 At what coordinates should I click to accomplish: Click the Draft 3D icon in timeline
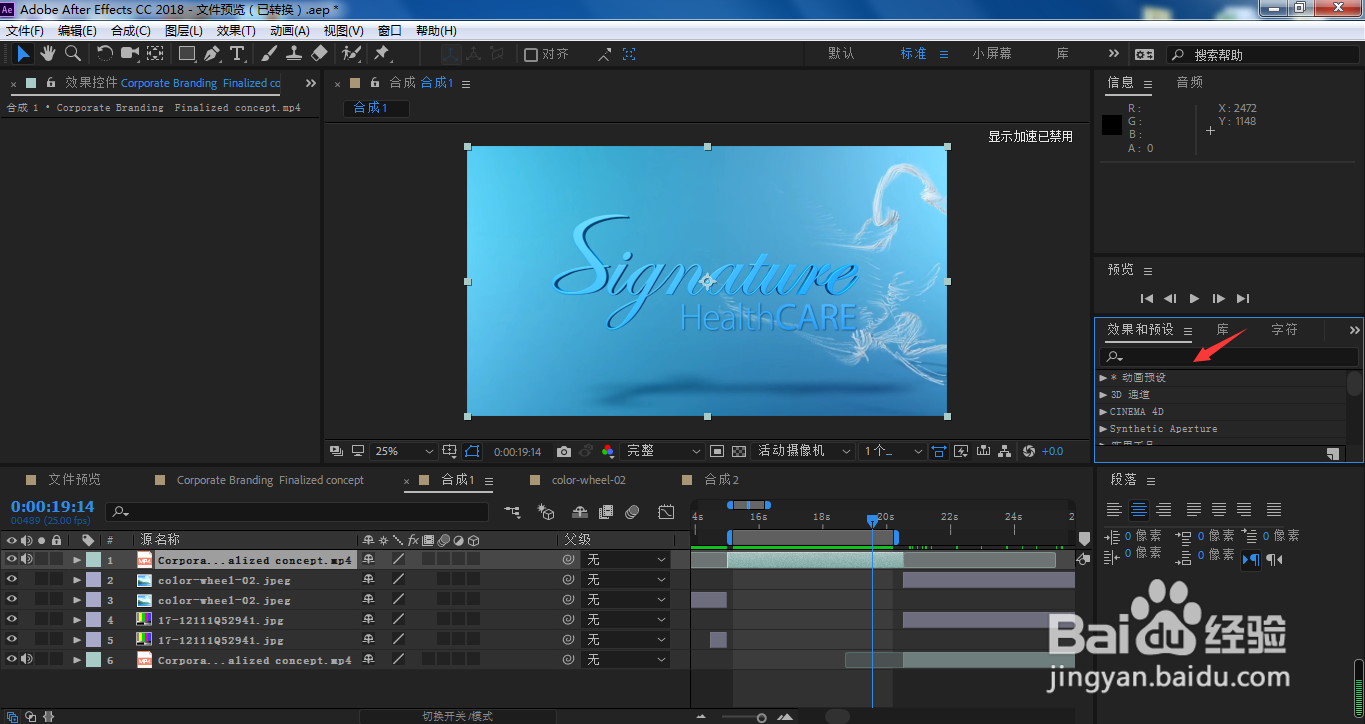point(546,512)
